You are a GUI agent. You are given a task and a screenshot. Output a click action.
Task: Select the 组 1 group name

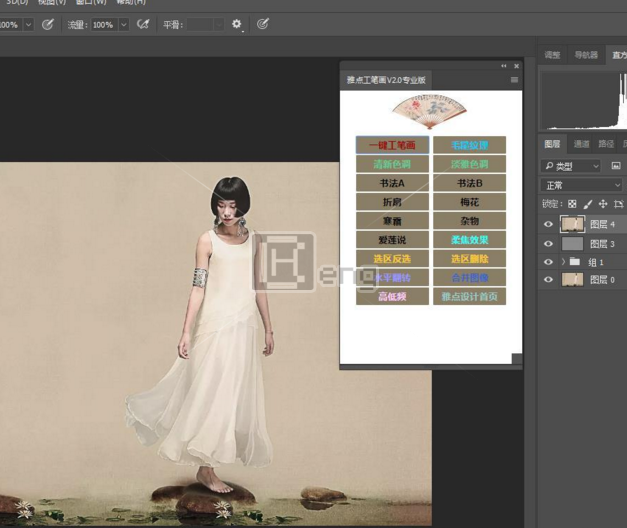pyautogui.click(x=596, y=262)
